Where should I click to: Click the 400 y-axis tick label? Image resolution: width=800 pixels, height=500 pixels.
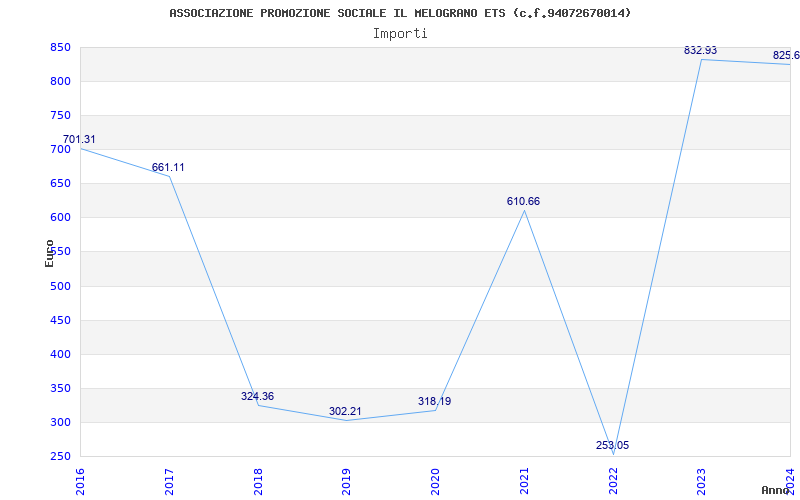click(60, 355)
